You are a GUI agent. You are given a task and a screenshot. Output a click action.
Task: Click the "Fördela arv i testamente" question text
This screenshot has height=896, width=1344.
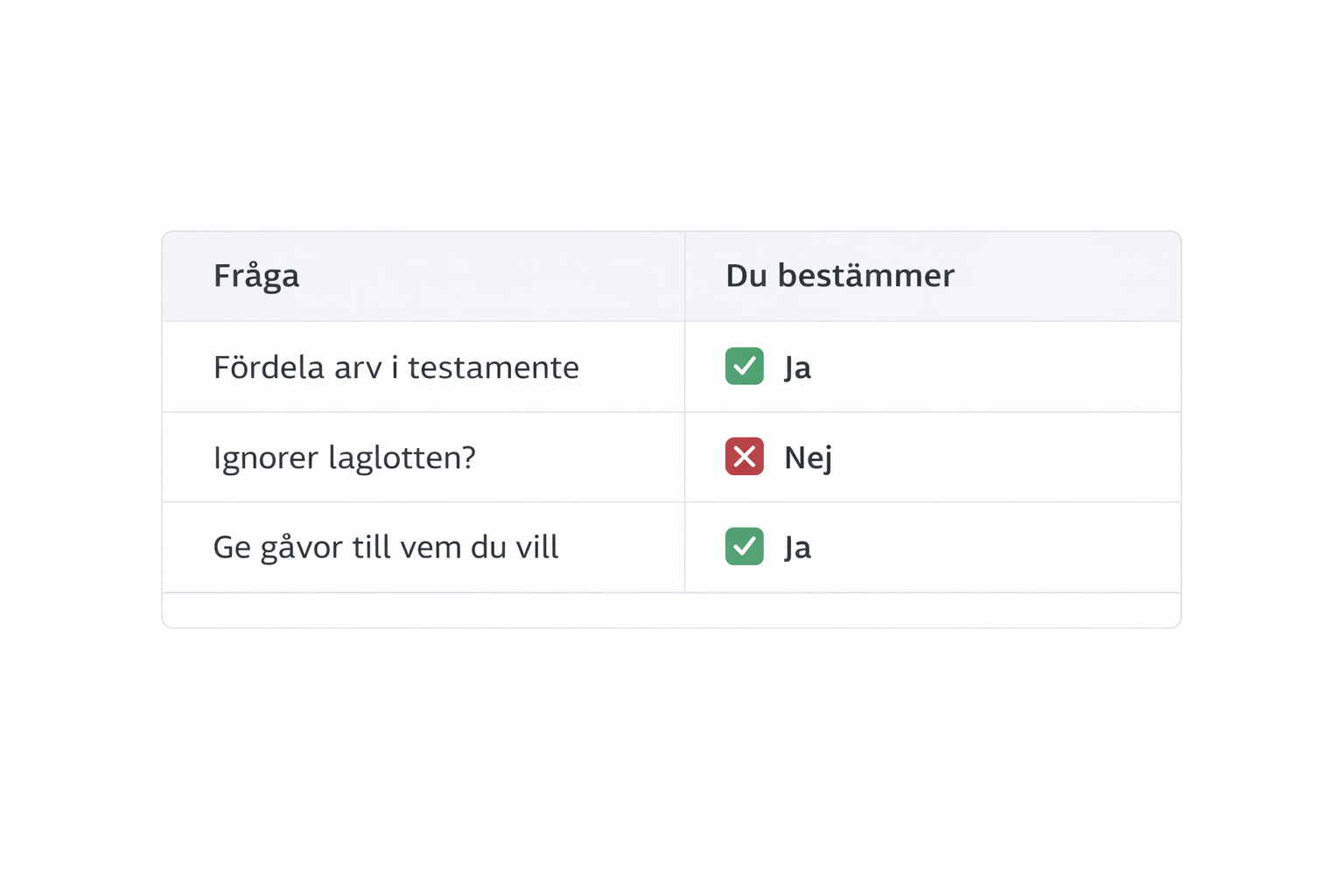click(395, 367)
